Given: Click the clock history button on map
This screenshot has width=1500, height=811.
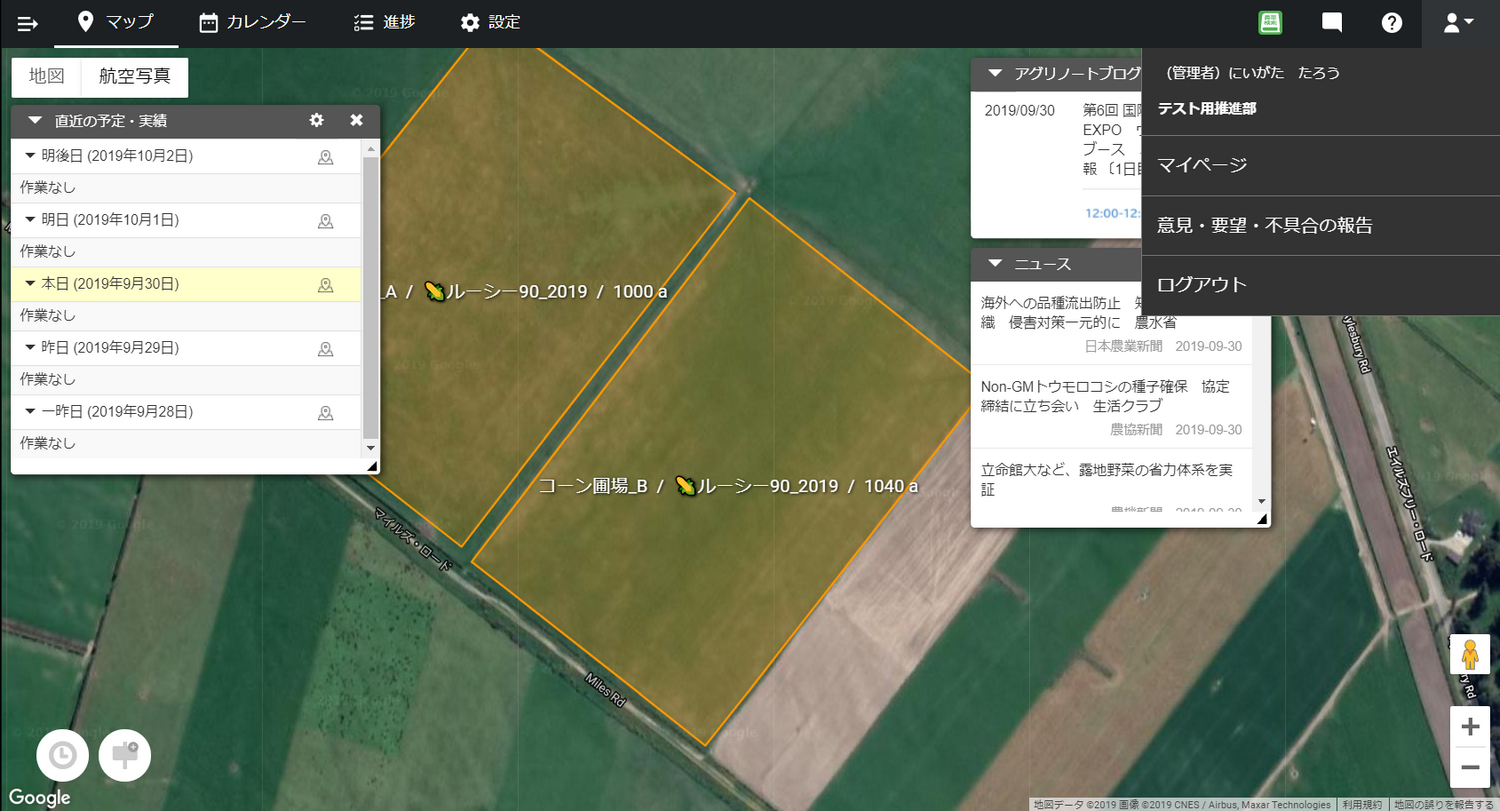Looking at the screenshot, I should pos(62,755).
